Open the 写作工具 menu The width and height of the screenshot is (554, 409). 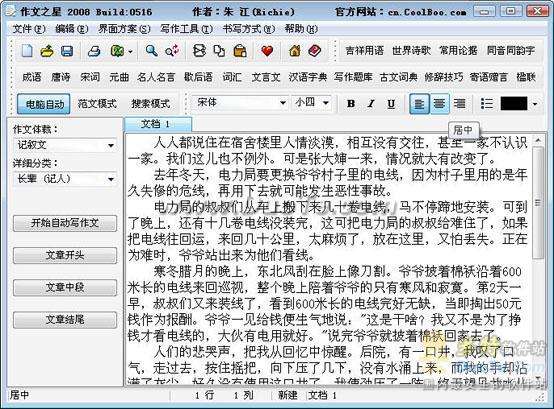pos(186,29)
